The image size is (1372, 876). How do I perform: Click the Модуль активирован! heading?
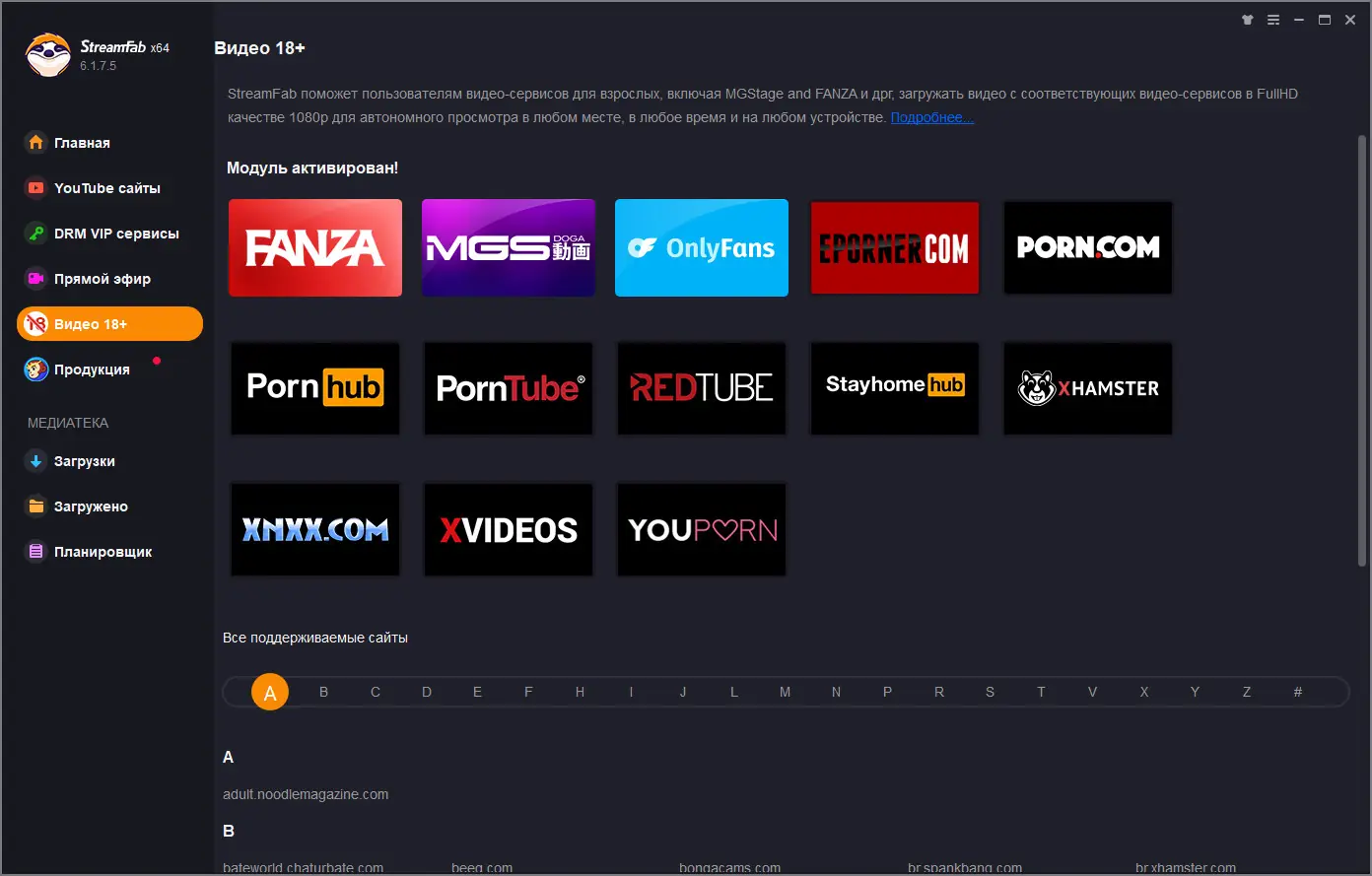coord(312,168)
